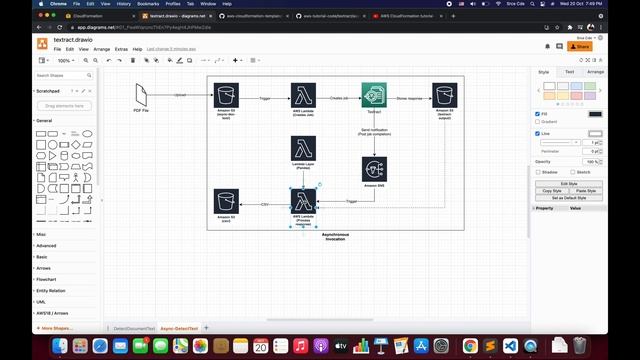Collapse the General shapes section
The height and width of the screenshot is (360, 640).
44,121
